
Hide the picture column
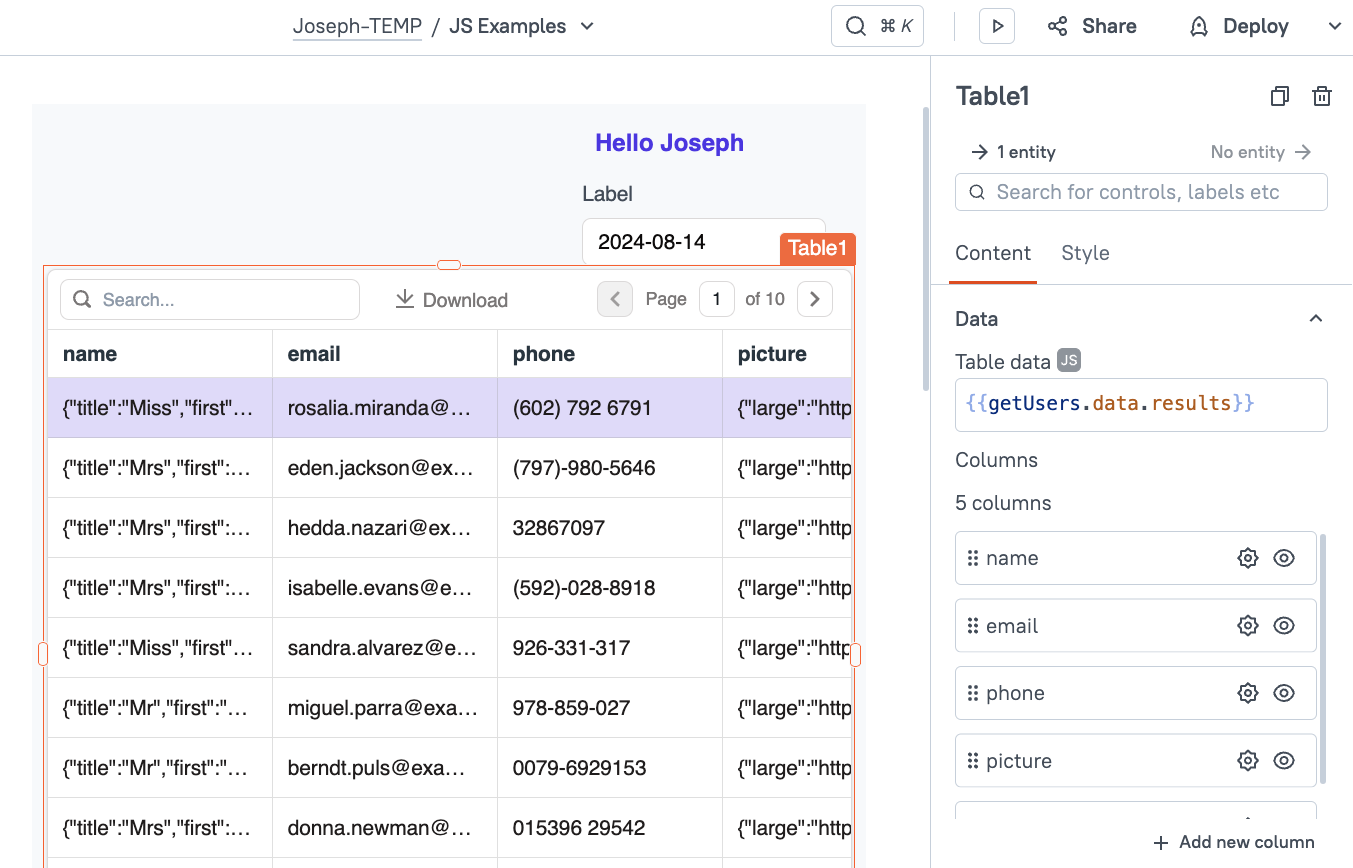coord(1284,760)
